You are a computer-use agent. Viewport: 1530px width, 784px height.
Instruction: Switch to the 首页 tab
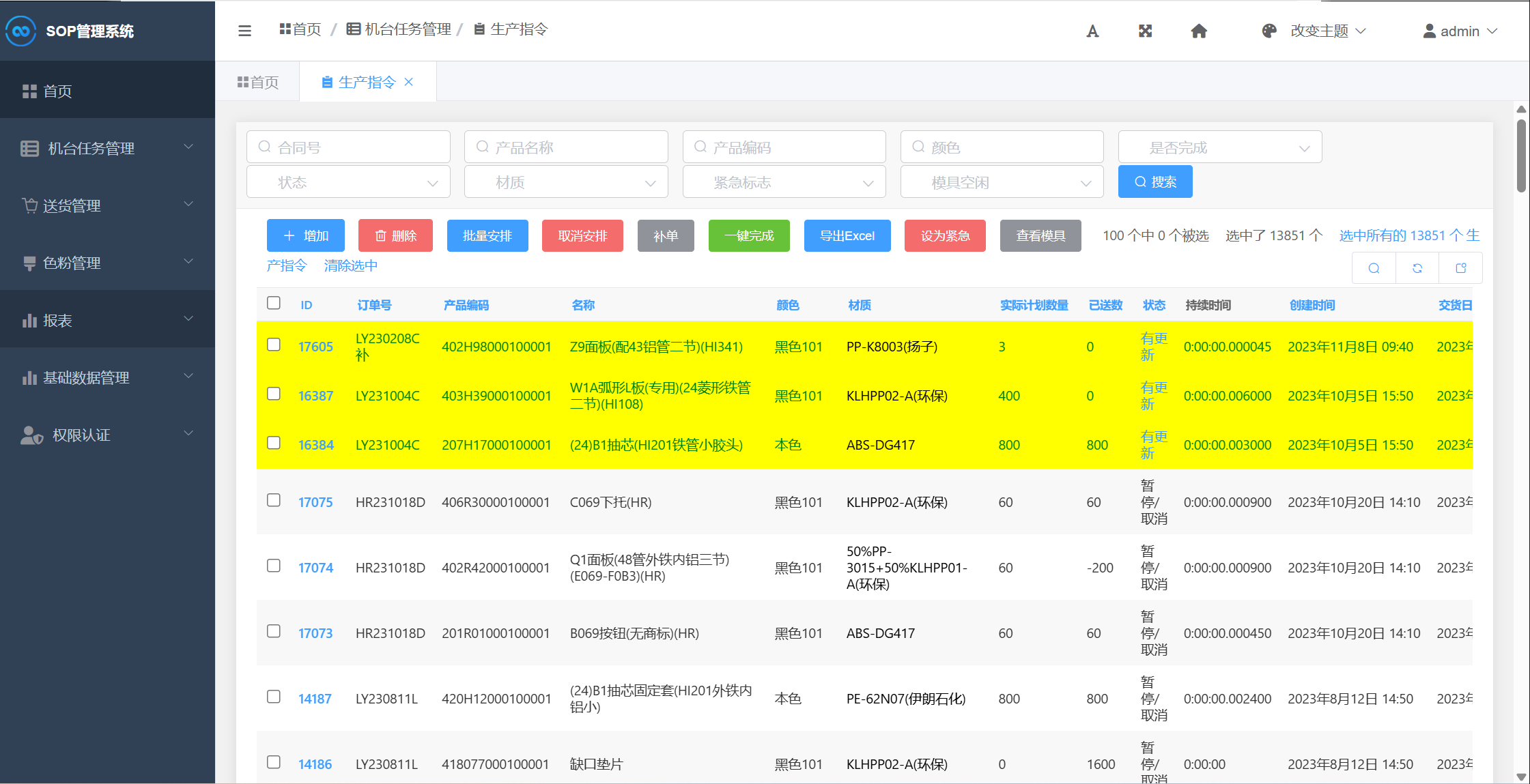[x=258, y=82]
